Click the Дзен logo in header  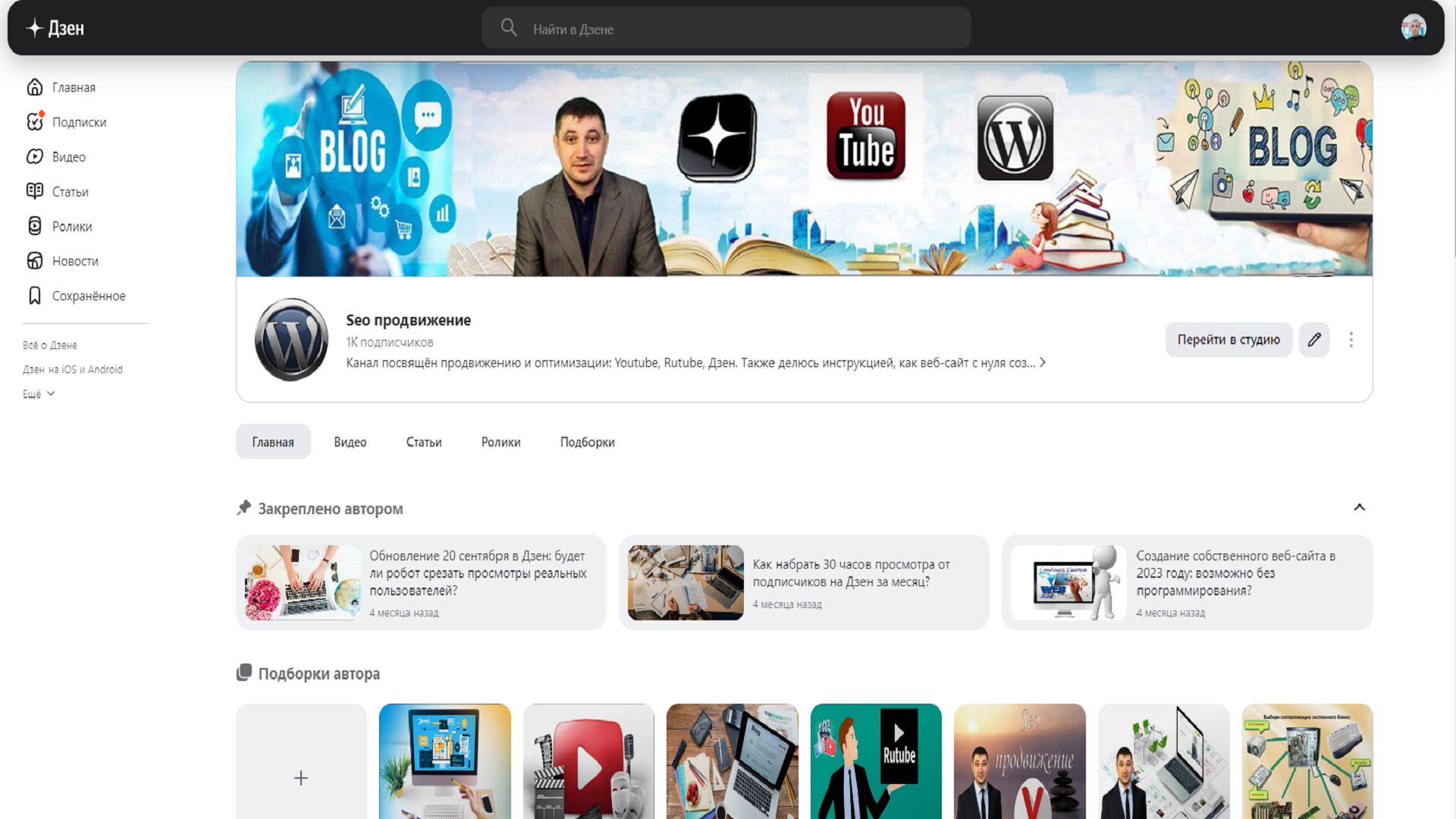(55, 28)
